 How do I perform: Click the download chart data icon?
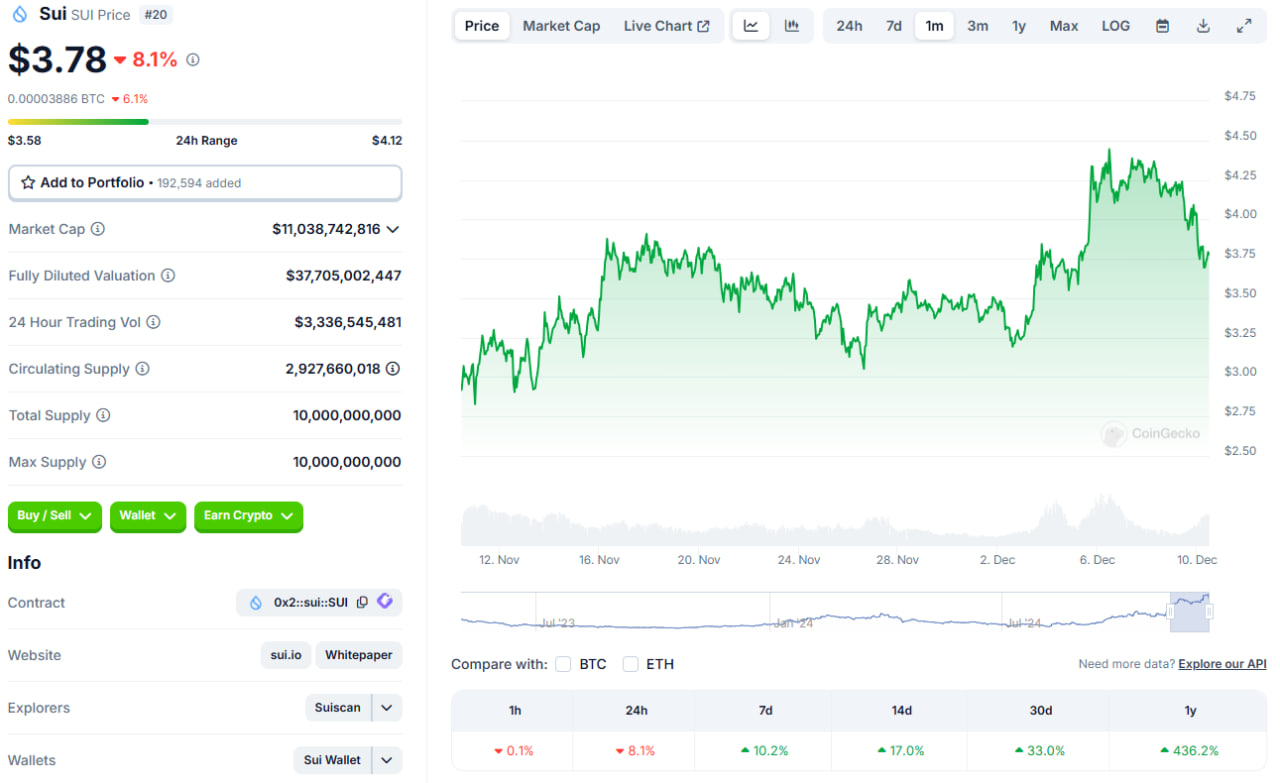pyautogui.click(x=1203, y=26)
